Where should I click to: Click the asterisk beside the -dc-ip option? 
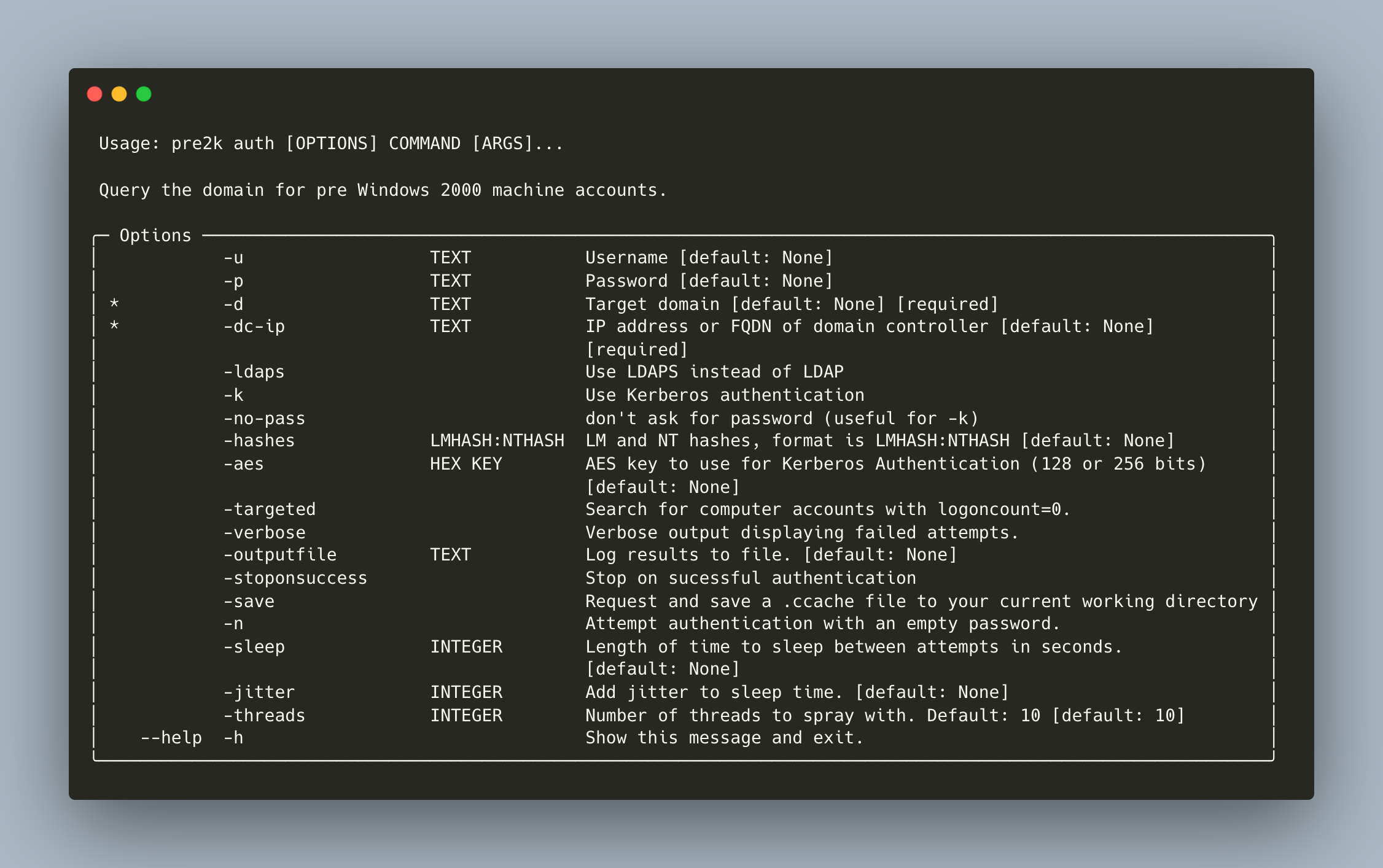[114, 326]
